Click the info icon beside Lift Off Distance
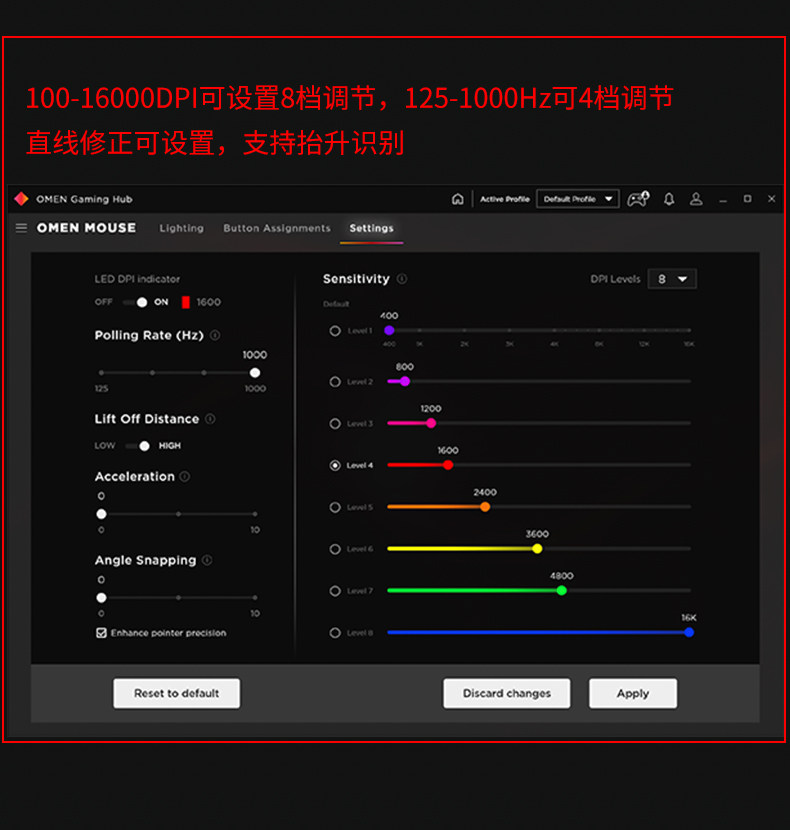Screen dimensions: 790x830 tap(210, 419)
